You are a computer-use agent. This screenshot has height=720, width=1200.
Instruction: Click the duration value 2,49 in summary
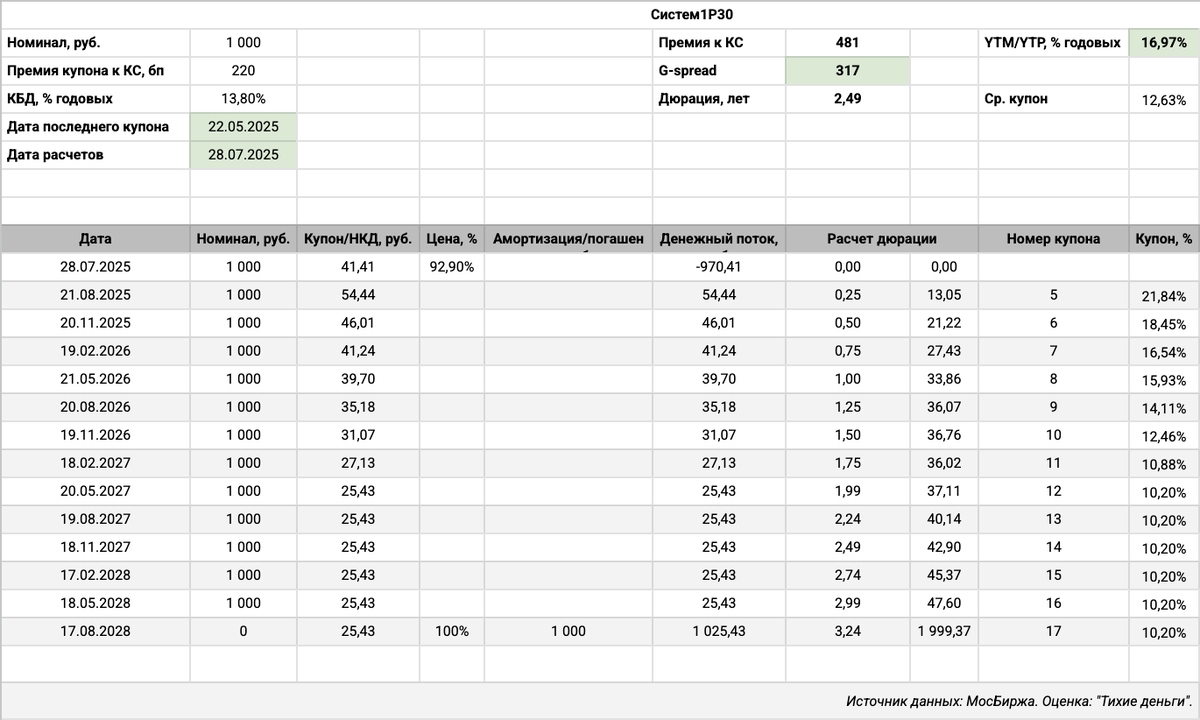pos(847,99)
